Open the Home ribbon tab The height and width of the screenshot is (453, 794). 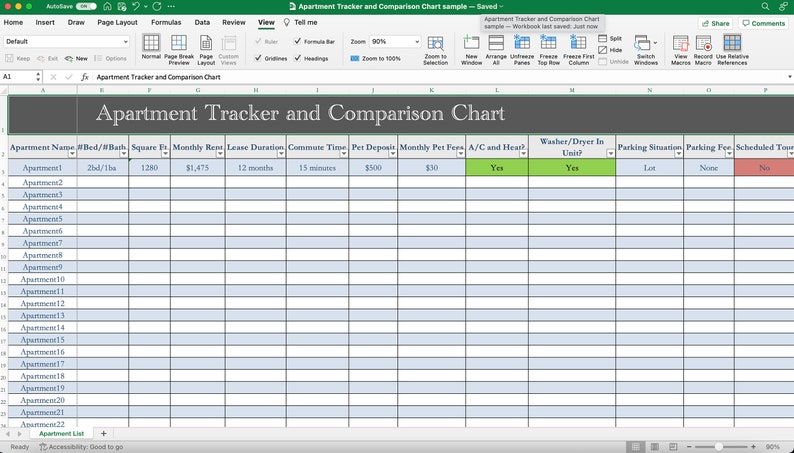pyautogui.click(x=13, y=22)
